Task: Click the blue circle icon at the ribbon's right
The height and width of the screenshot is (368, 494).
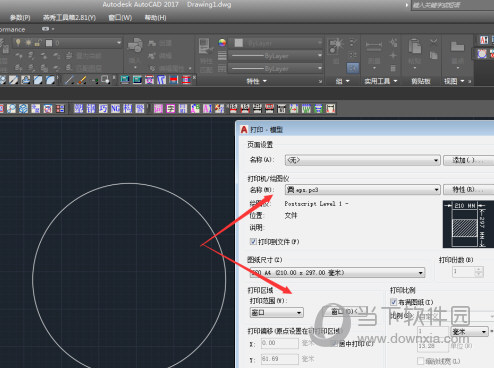Action: click(x=482, y=54)
